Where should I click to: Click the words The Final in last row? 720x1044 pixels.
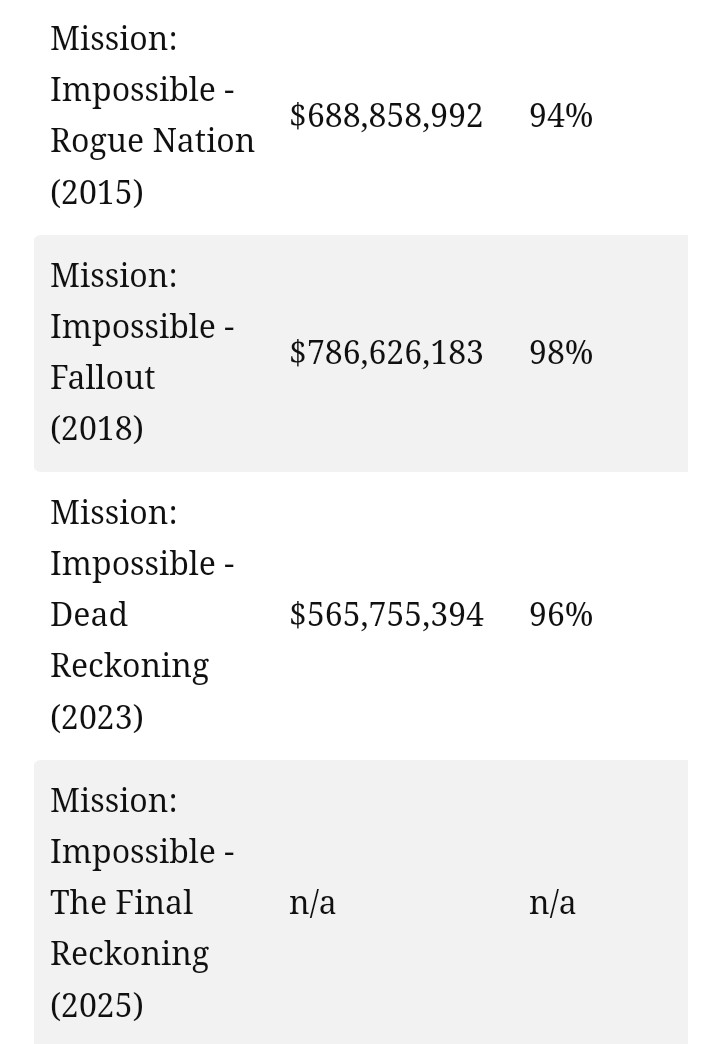coord(122,903)
